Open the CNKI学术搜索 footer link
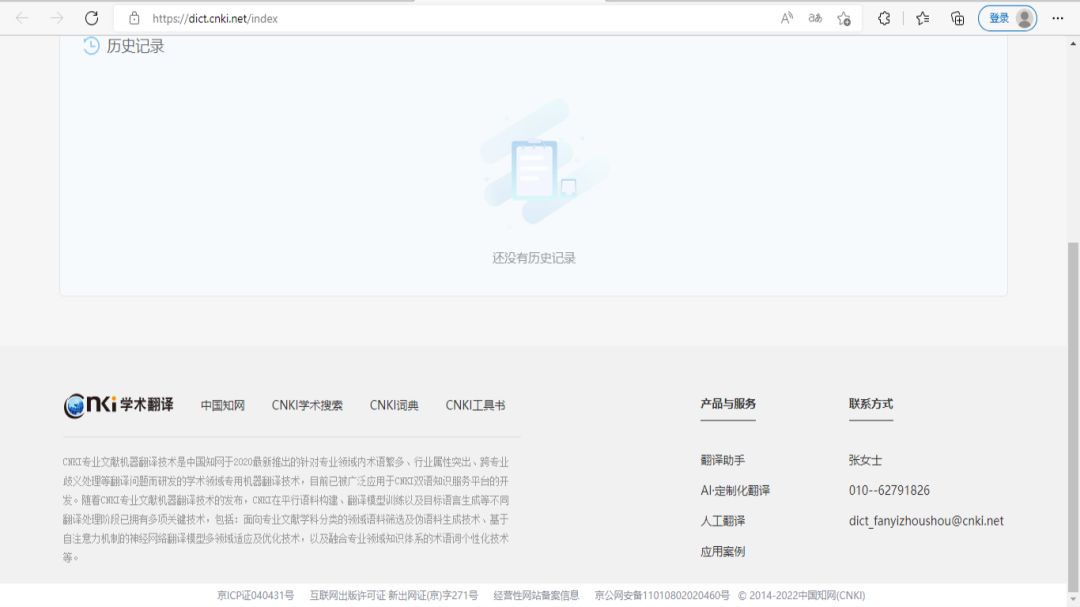Screen dimensions: 1080x607 pyautogui.click(x=307, y=405)
